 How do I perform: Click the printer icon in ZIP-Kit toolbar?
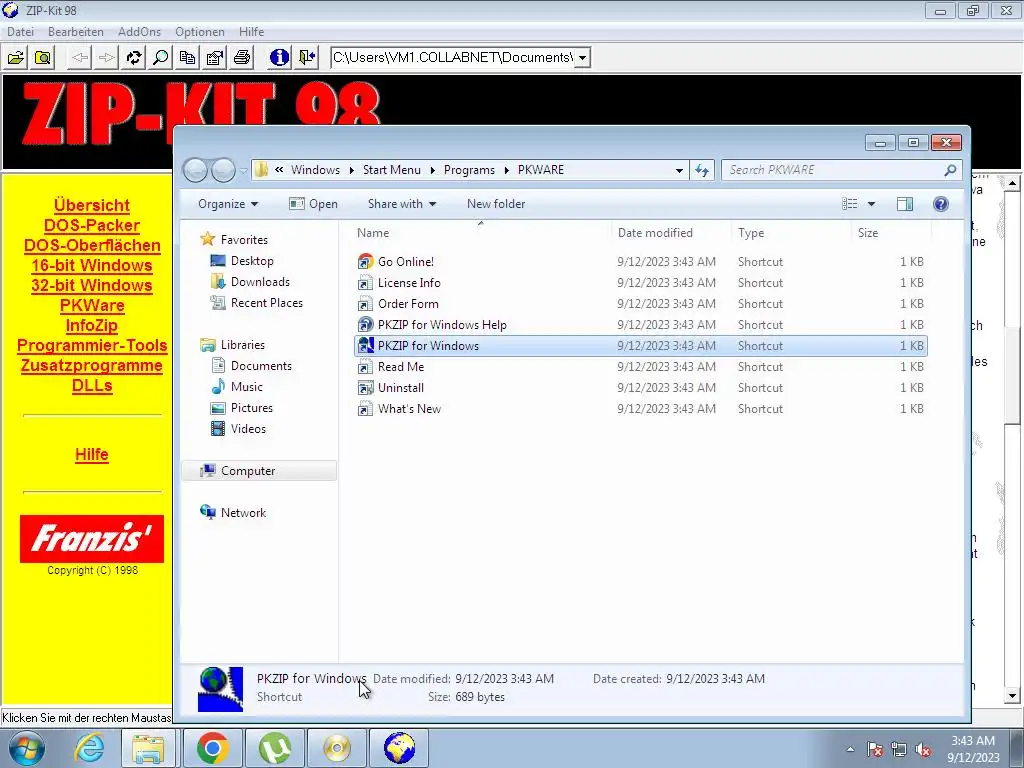242,57
